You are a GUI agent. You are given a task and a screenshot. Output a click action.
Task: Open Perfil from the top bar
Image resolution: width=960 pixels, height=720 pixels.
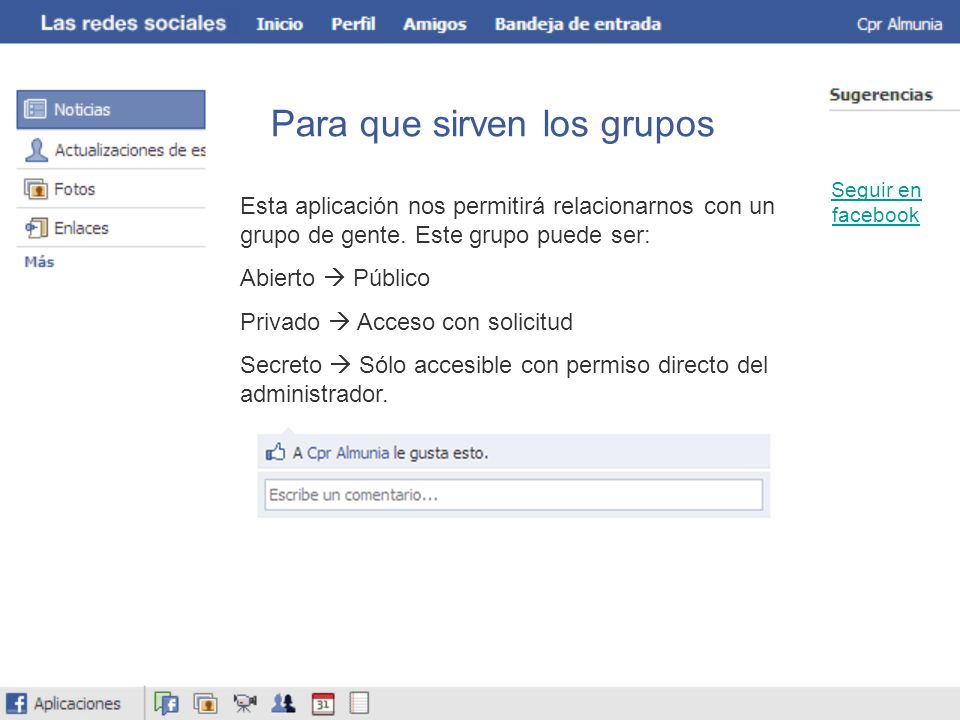pyautogui.click(x=353, y=24)
